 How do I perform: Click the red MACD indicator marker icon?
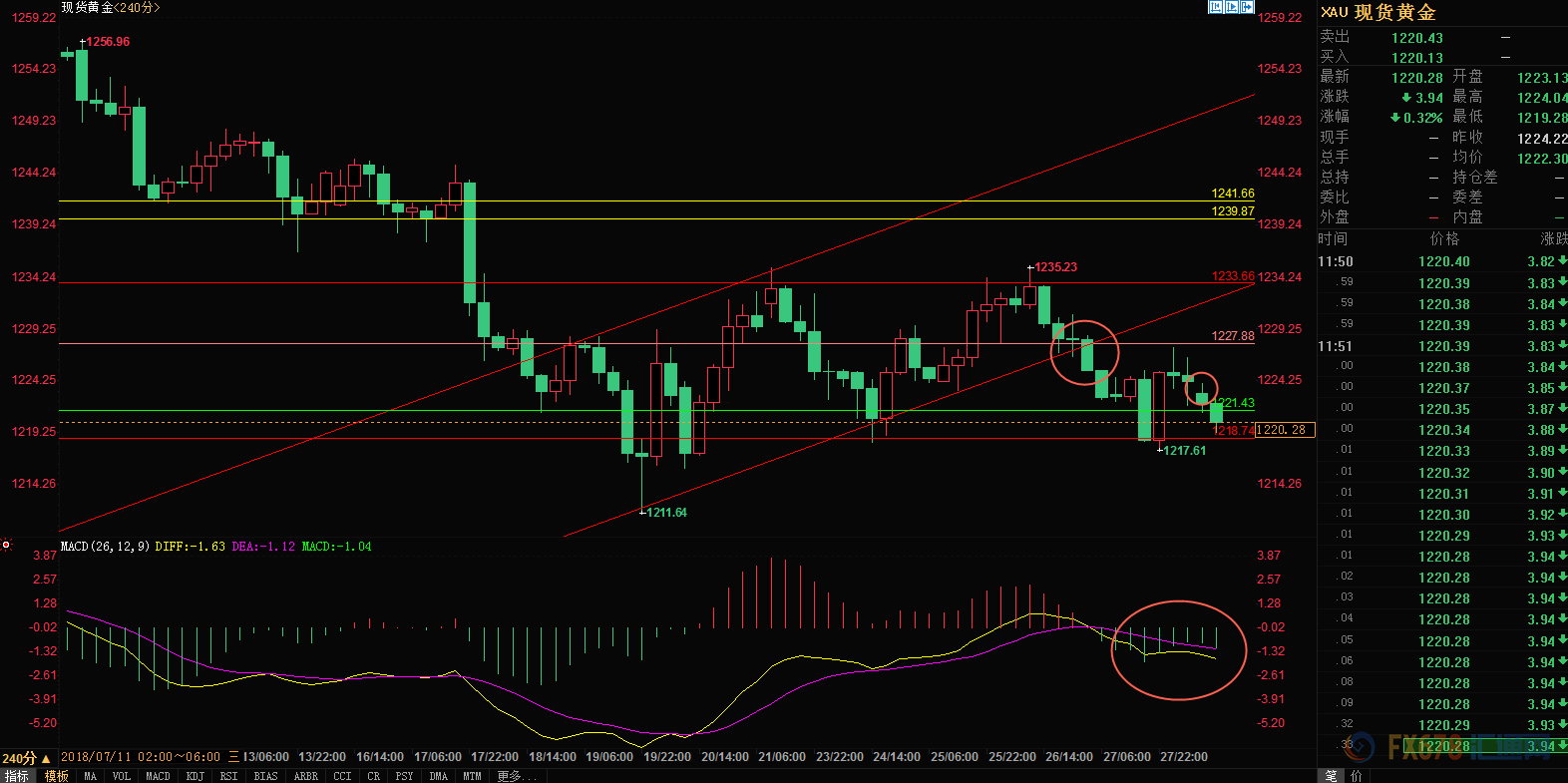[6, 545]
